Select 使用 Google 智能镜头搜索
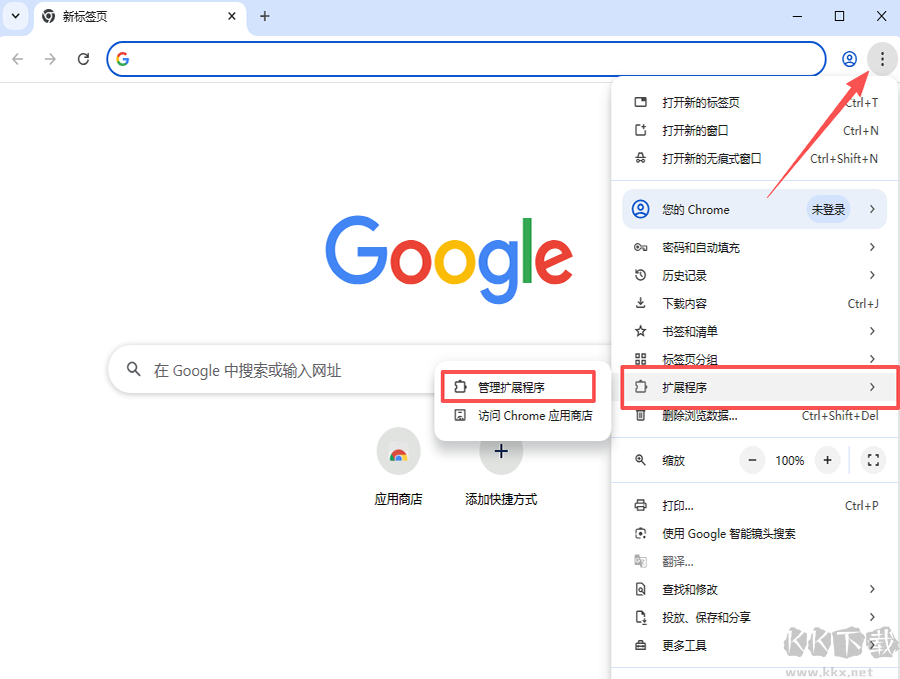The image size is (900, 679). point(755,534)
